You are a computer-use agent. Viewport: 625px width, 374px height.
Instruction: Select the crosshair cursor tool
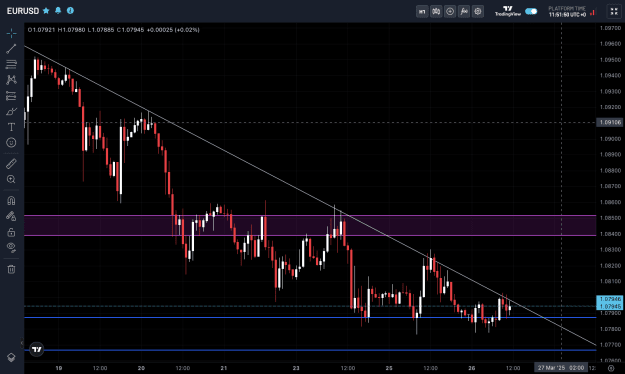tap(11, 33)
